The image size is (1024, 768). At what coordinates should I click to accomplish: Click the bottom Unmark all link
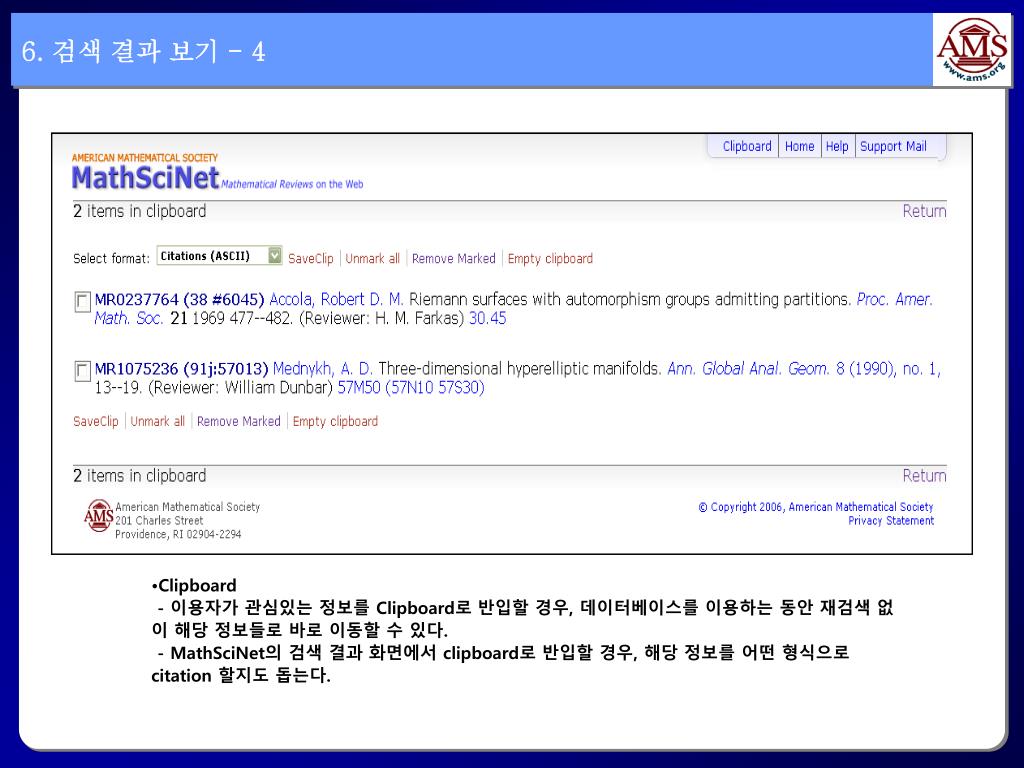point(157,421)
